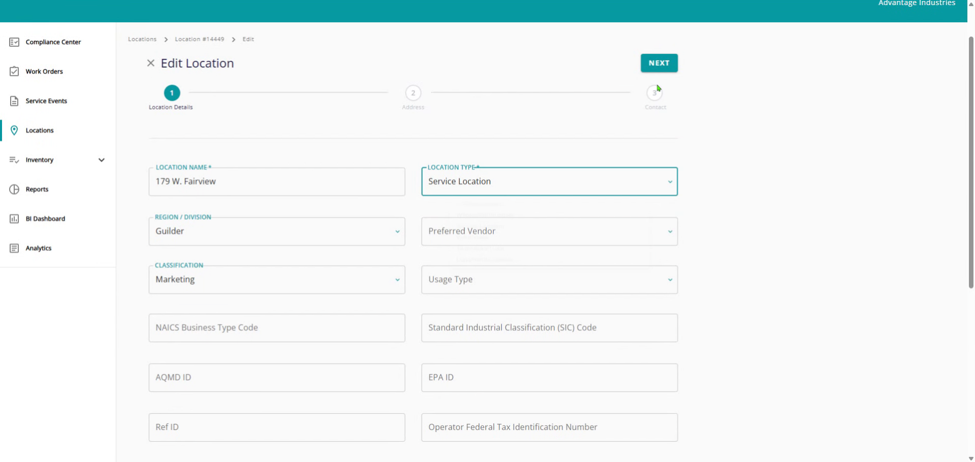Click the Location Name input field
Viewport: 975px width, 462px height.
tap(277, 182)
